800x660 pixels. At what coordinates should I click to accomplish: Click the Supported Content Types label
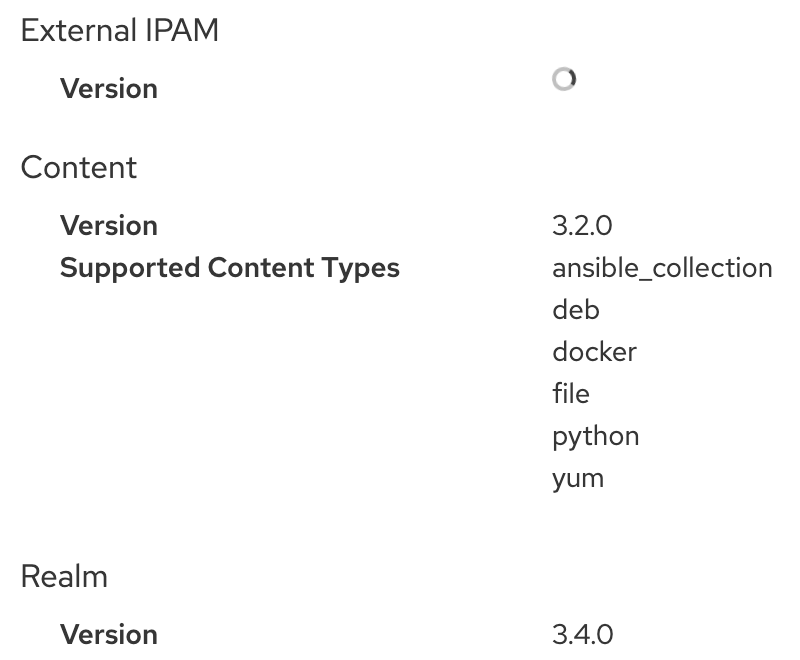230,268
